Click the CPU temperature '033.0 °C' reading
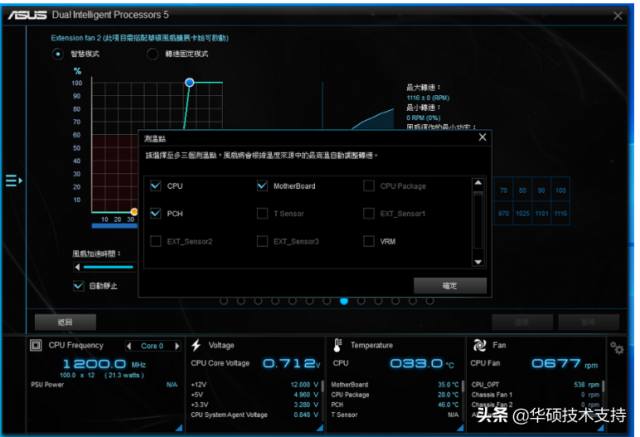640x437 pixels. tap(422, 364)
